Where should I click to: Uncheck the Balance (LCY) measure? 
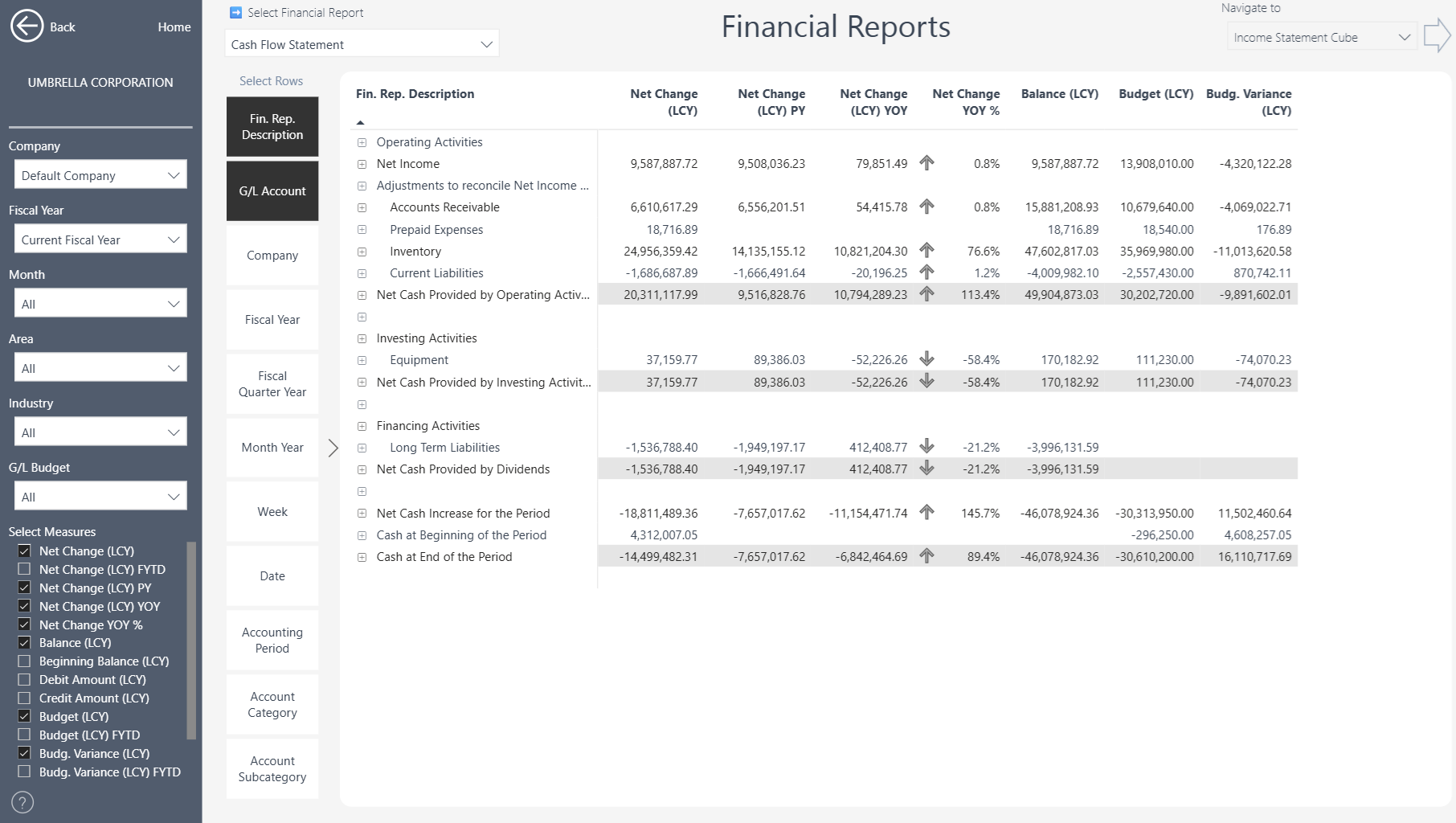[24, 643]
